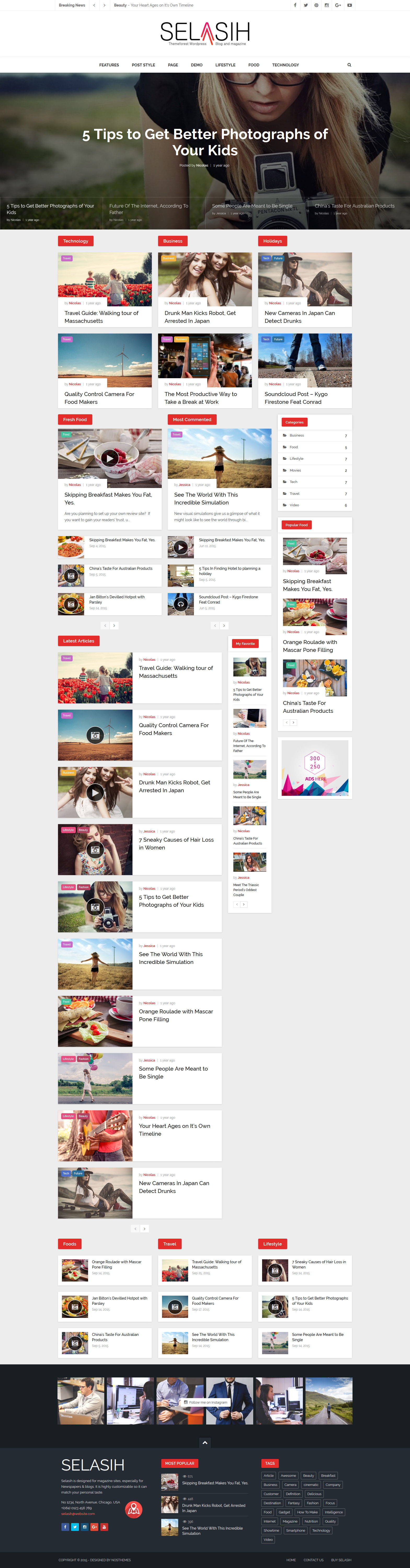Open the DEMO menu
This screenshot has height=1568, width=410.
click(197, 65)
